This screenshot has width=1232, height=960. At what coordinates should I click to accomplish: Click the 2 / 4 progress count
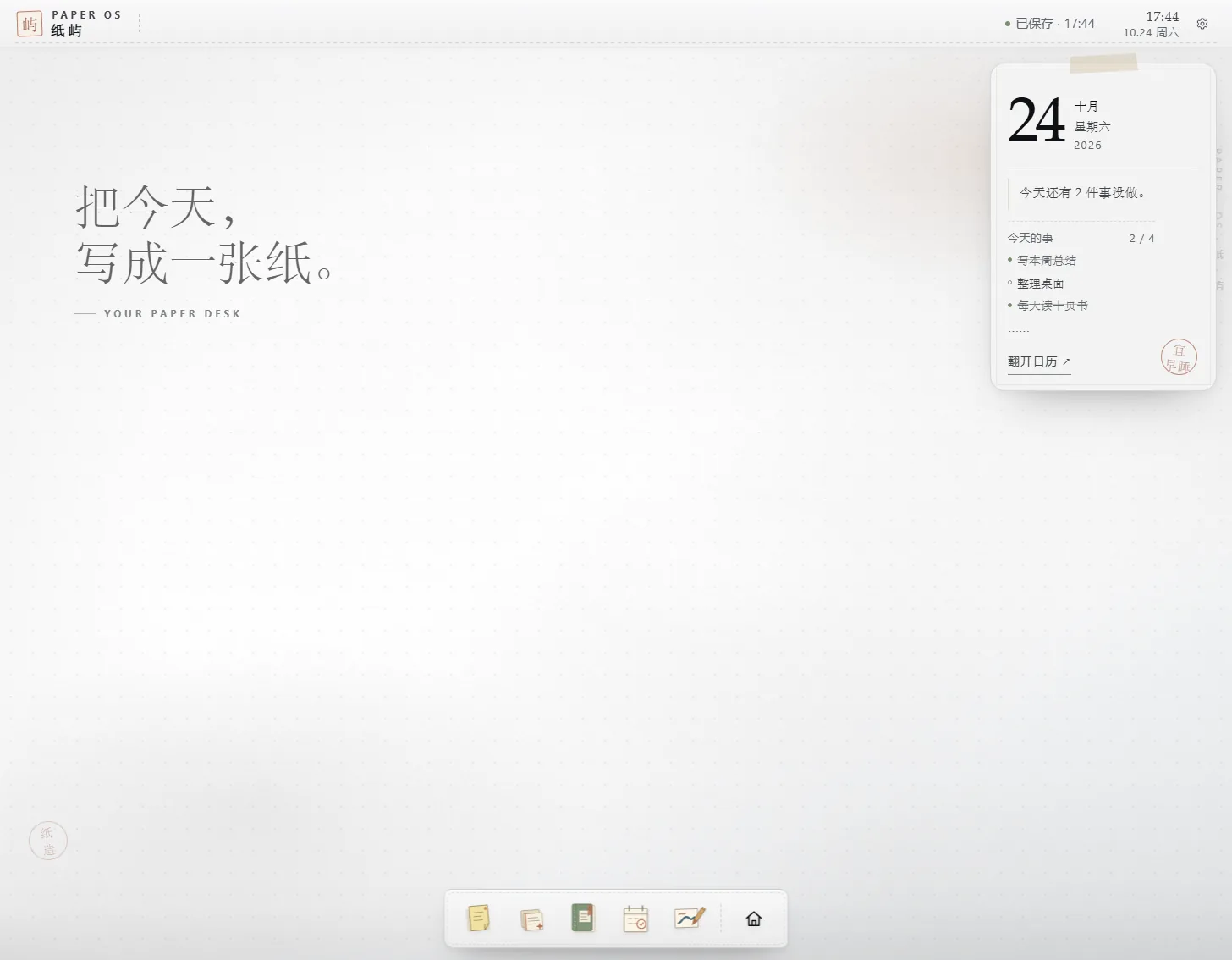coord(1141,239)
